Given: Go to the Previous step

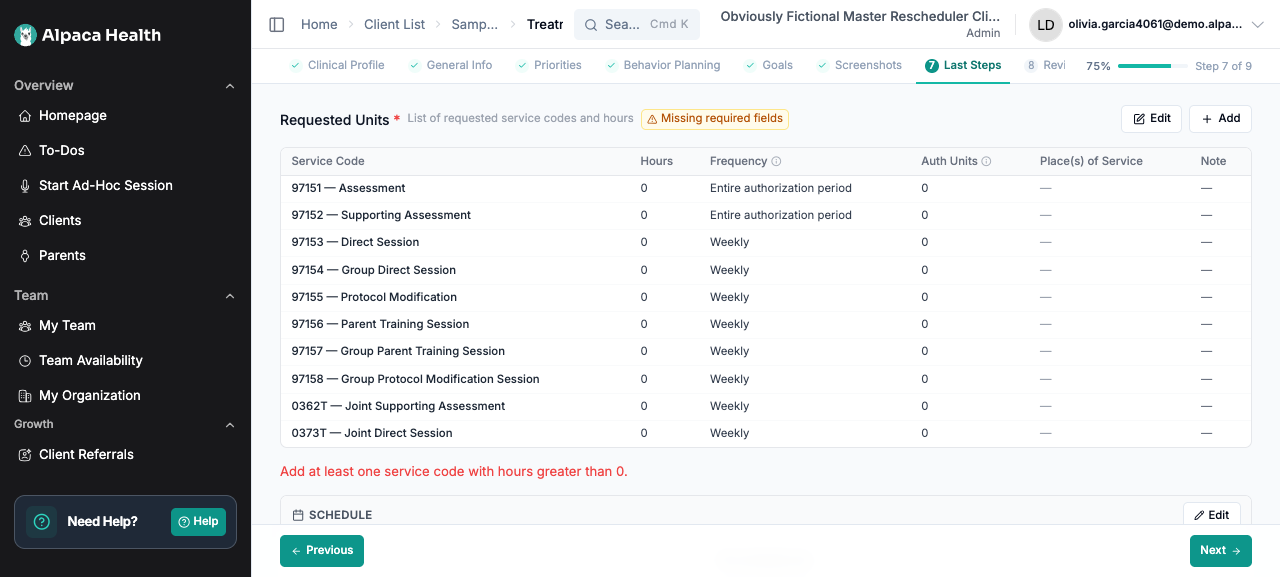Looking at the screenshot, I should click(x=322, y=551).
